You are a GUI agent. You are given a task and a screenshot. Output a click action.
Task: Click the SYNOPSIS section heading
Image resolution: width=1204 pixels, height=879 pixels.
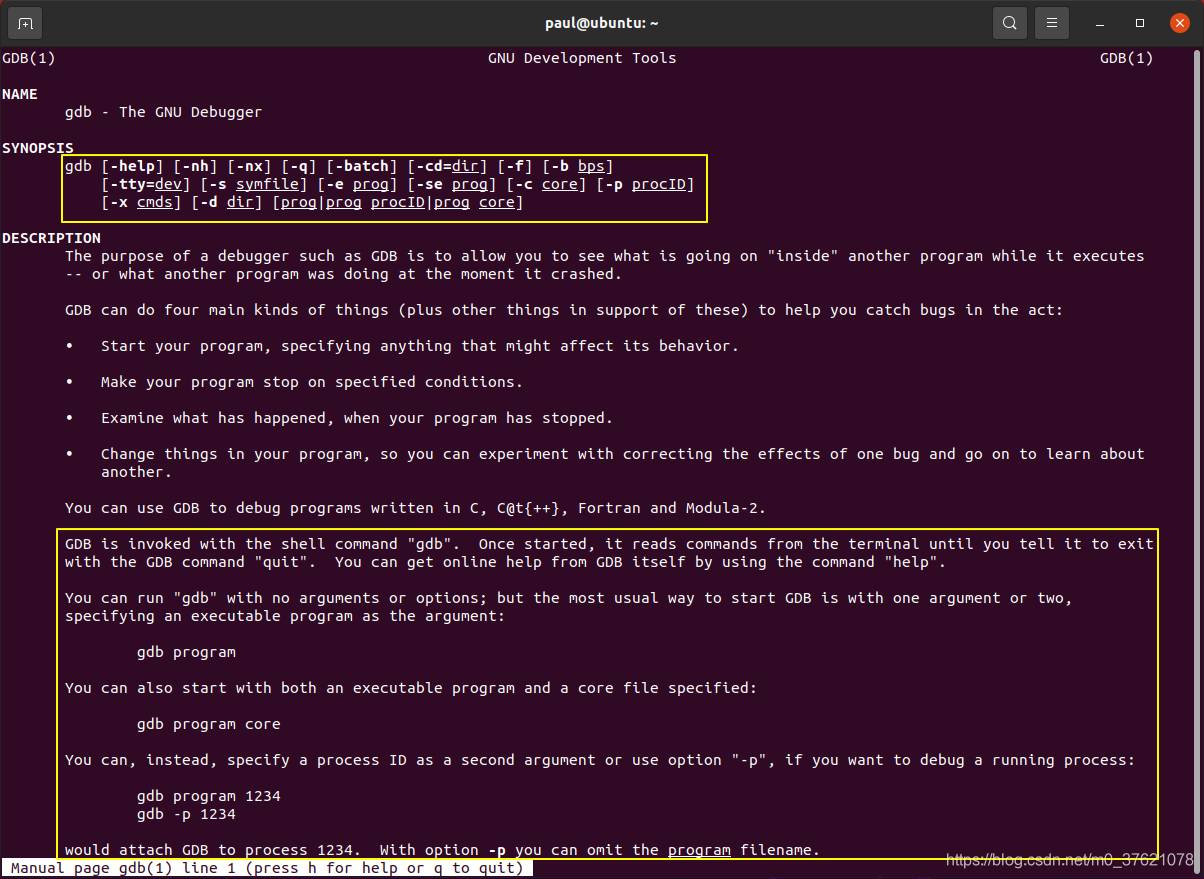click(x=38, y=148)
